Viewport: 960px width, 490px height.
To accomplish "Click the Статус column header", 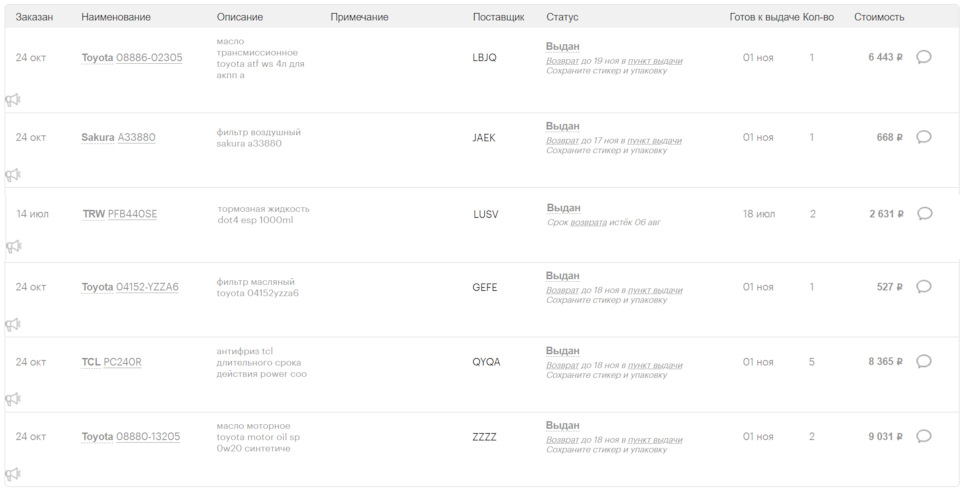I will point(562,17).
